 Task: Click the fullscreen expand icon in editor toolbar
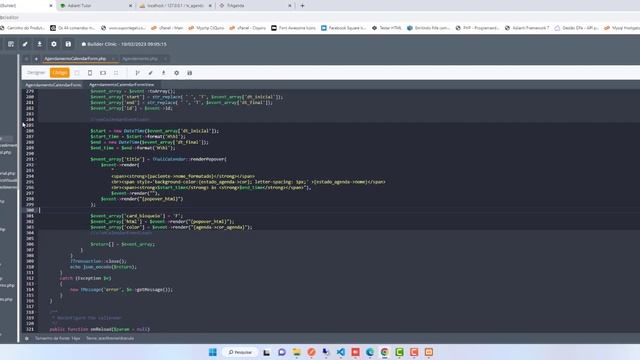(116, 73)
